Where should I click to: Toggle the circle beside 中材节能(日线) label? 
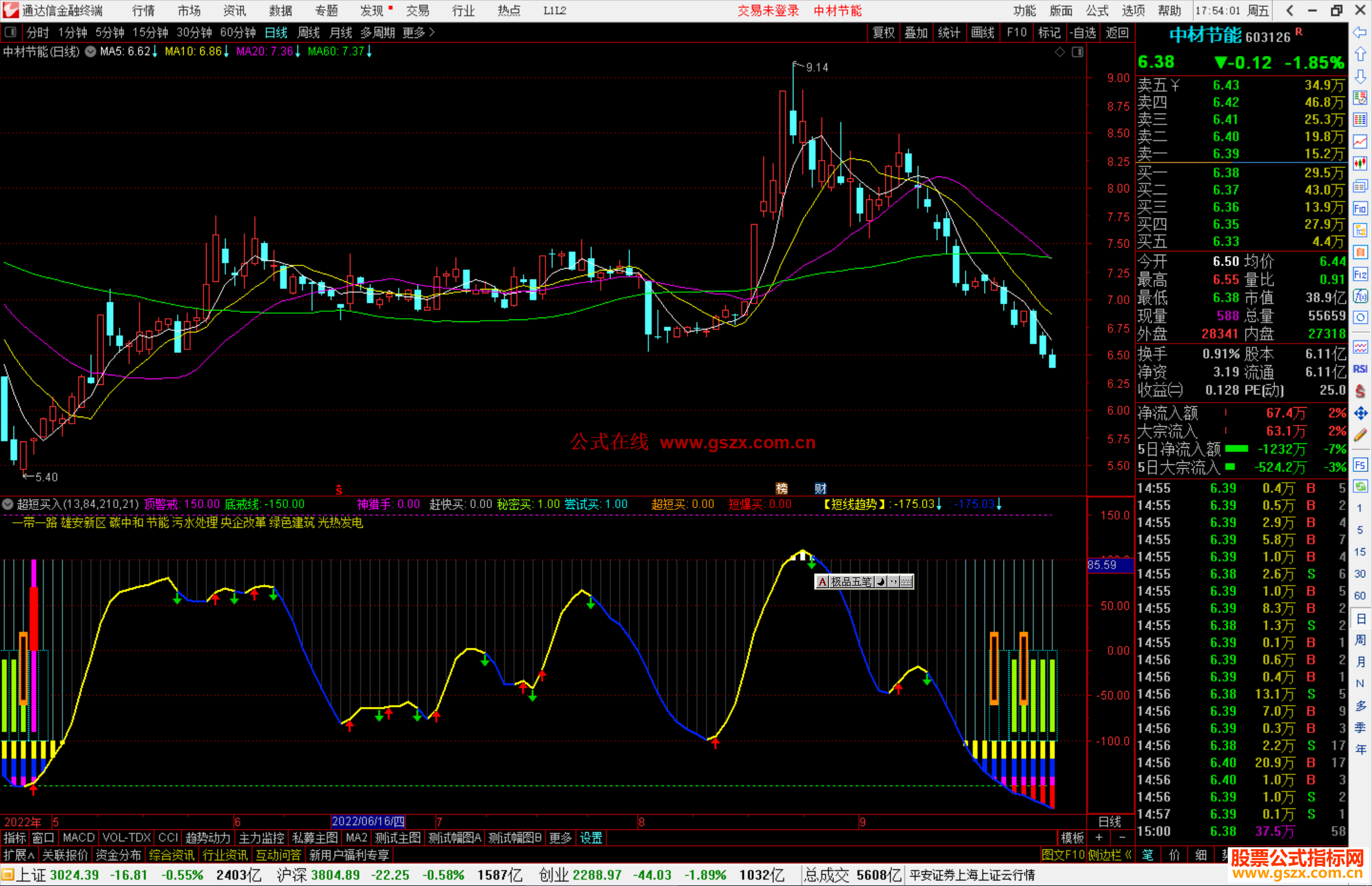[x=90, y=51]
